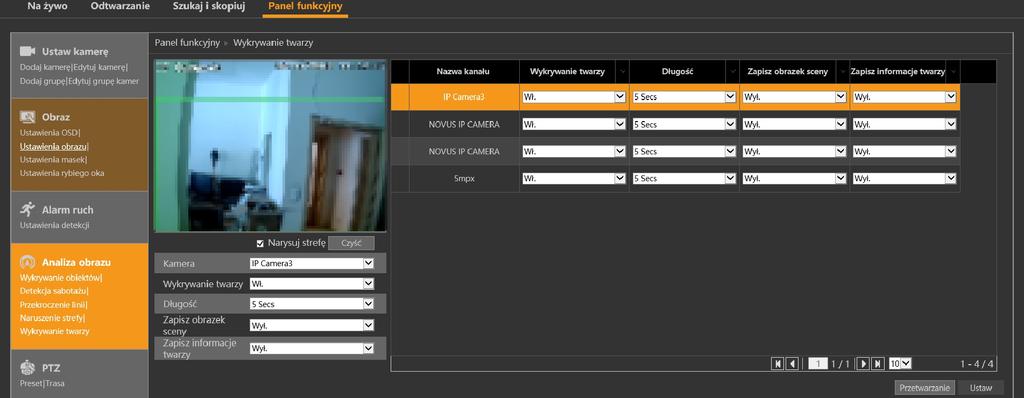Click the camera preview image
Viewport: 1024px width, 398px height.
pyautogui.click(x=270, y=146)
